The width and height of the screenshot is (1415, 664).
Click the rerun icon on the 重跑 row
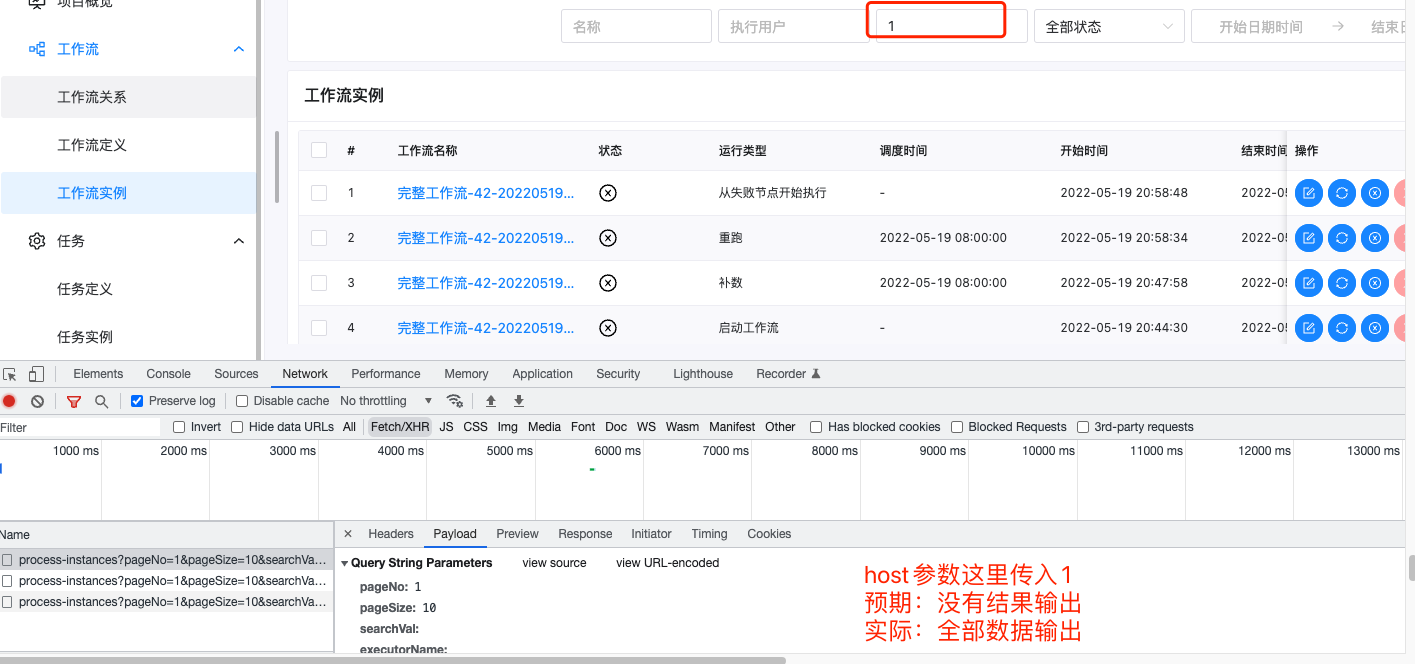1341,237
